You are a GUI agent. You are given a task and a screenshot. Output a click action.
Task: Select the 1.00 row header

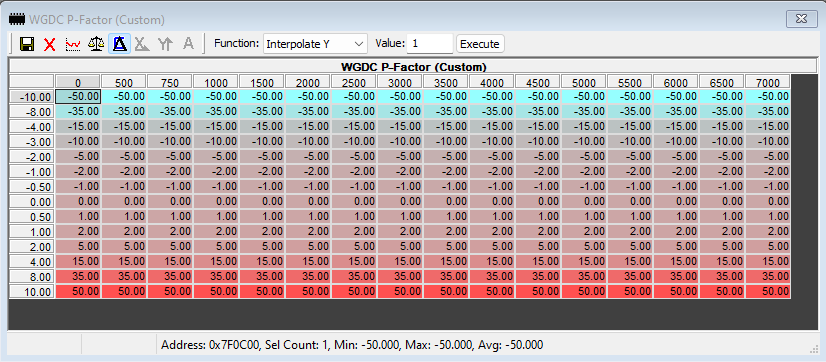pyautogui.click(x=32, y=232)
